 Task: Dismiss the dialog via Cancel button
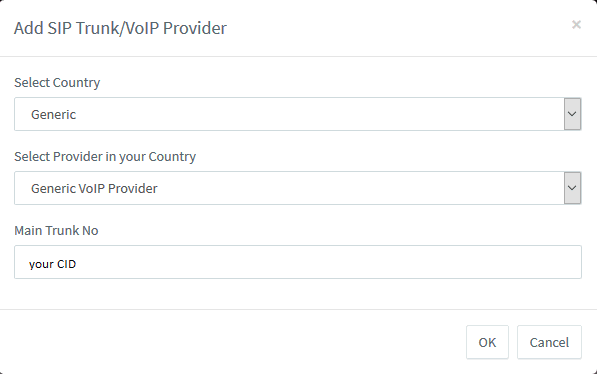coord(549,342)
